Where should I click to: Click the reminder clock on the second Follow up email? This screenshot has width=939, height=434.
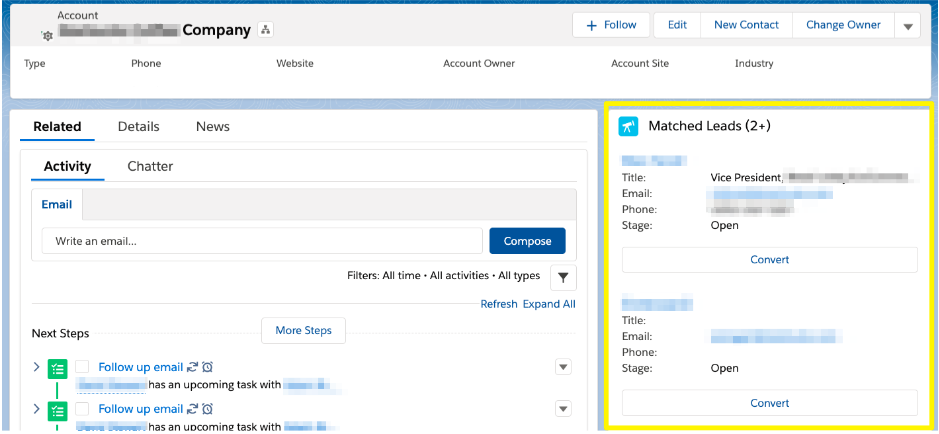(x=207, y=409)
